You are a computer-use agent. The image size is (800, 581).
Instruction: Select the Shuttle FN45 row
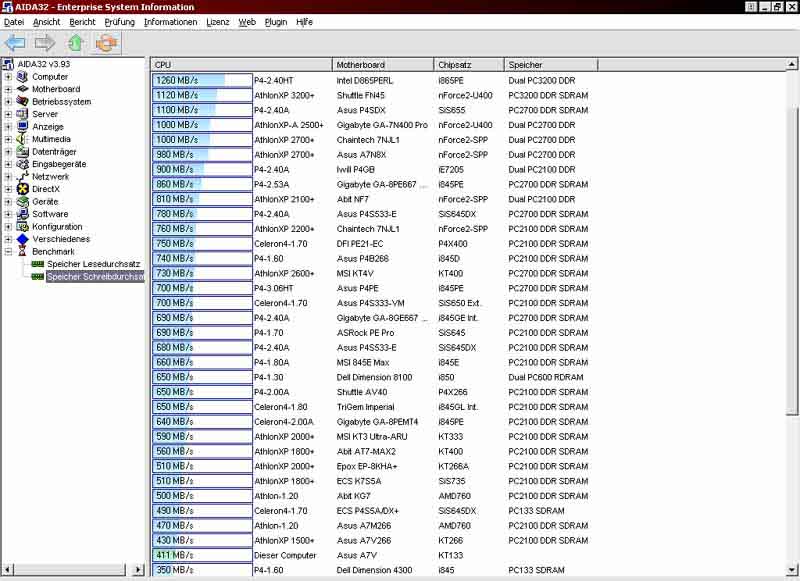point(374,95)
